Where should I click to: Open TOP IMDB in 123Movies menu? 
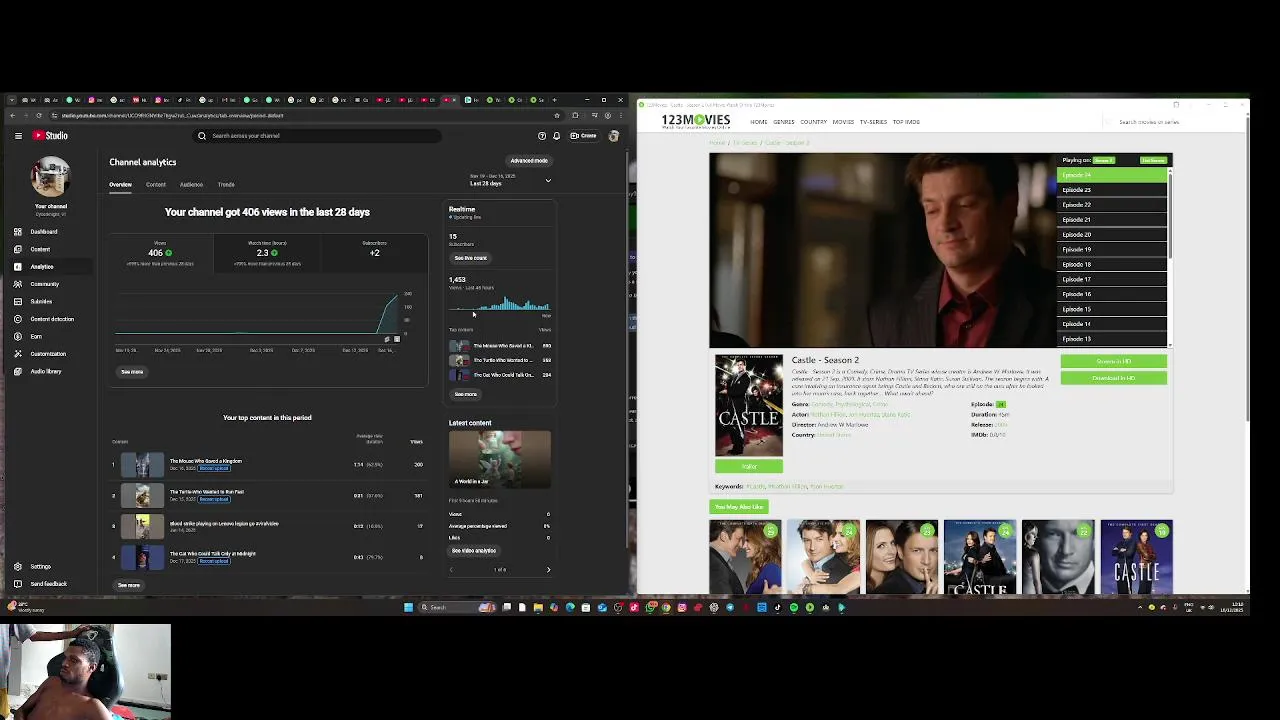click(x=906, y=122)
